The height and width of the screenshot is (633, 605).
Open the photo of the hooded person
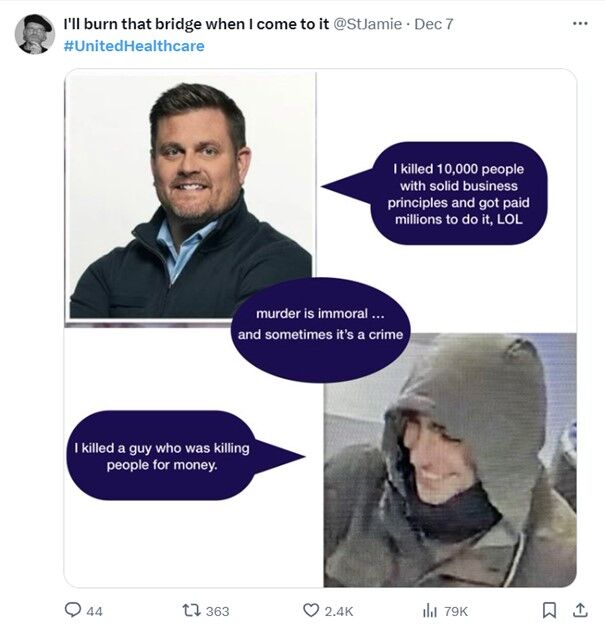coord(449,459)
